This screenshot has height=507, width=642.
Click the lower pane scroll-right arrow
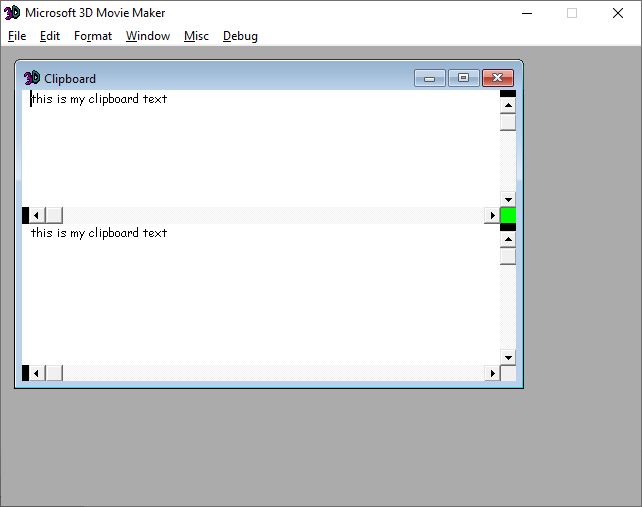(x=493, y=373)
